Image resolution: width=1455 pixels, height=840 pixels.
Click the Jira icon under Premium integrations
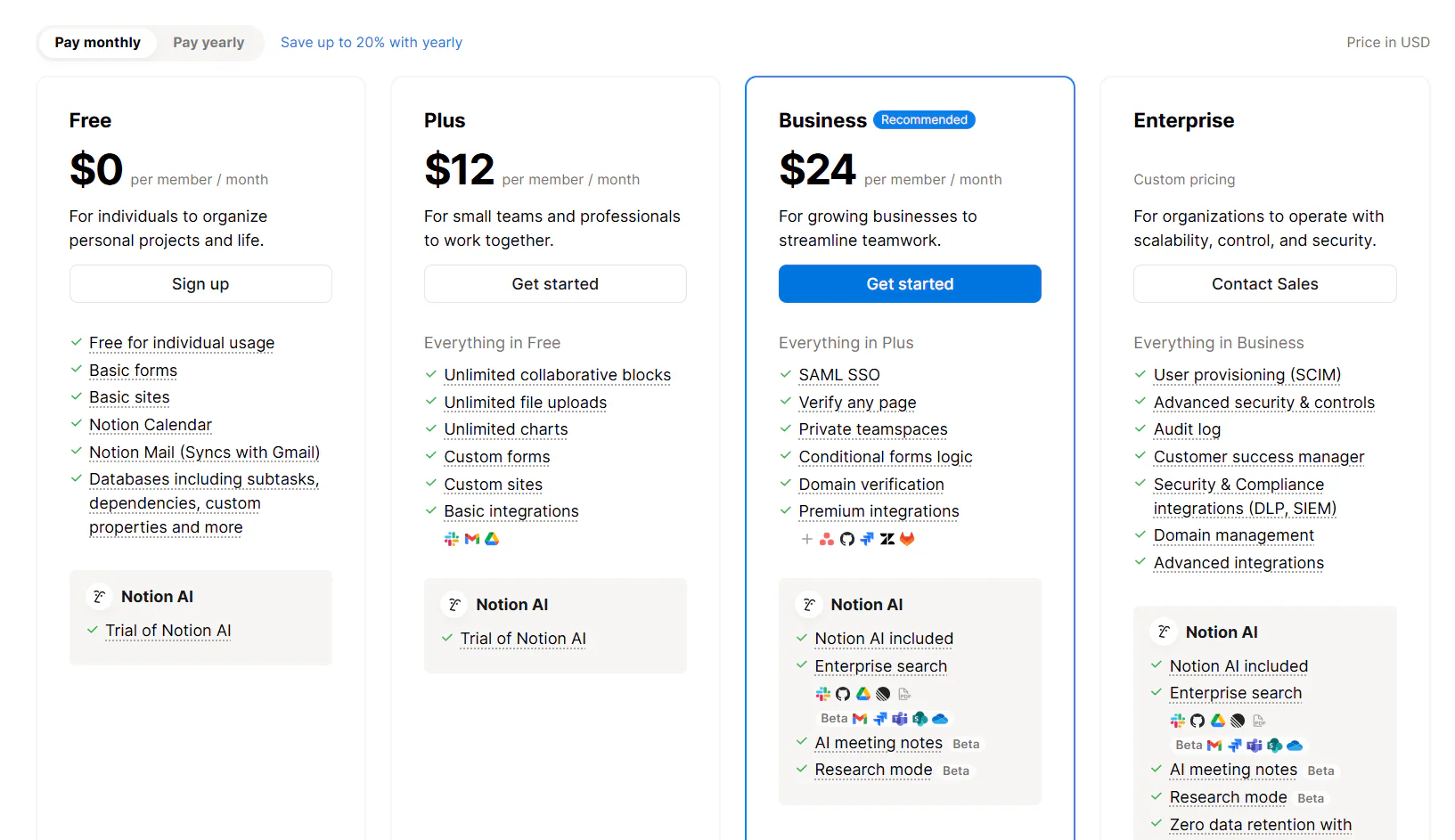[867, 539]
